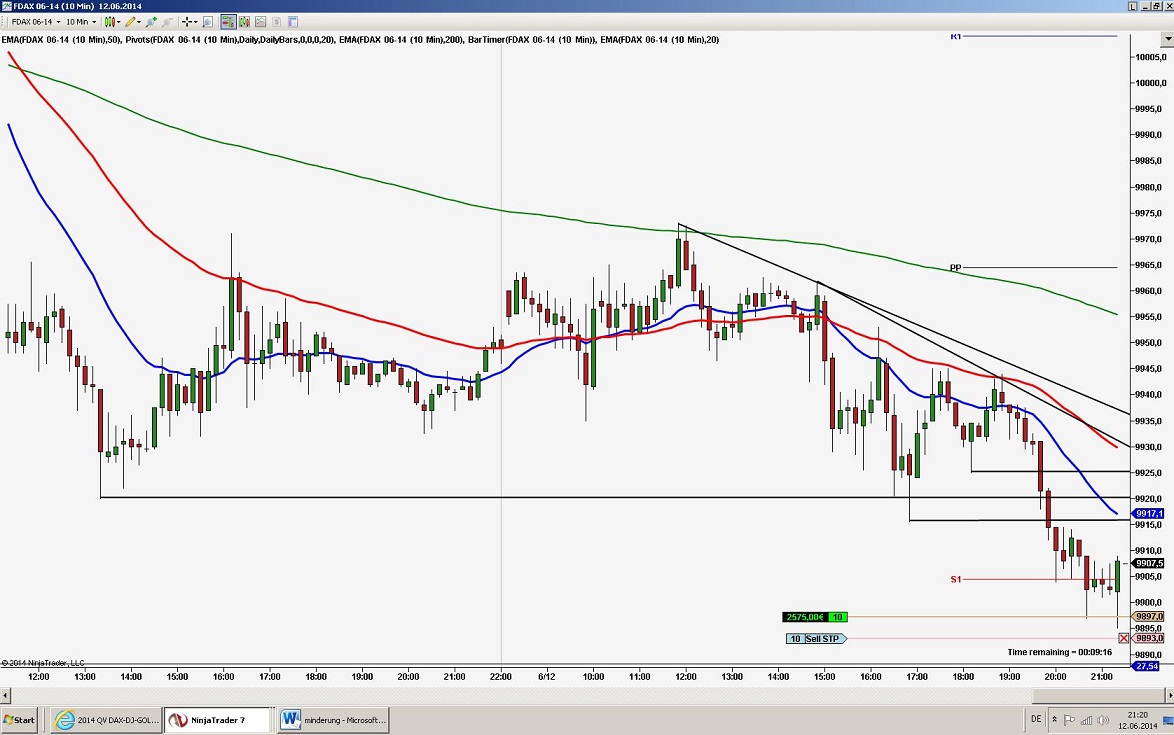Toggle the Chart Trader panel icon
Image resolution: width=1174 pixels, height=735 pixels.
point(229,21)
